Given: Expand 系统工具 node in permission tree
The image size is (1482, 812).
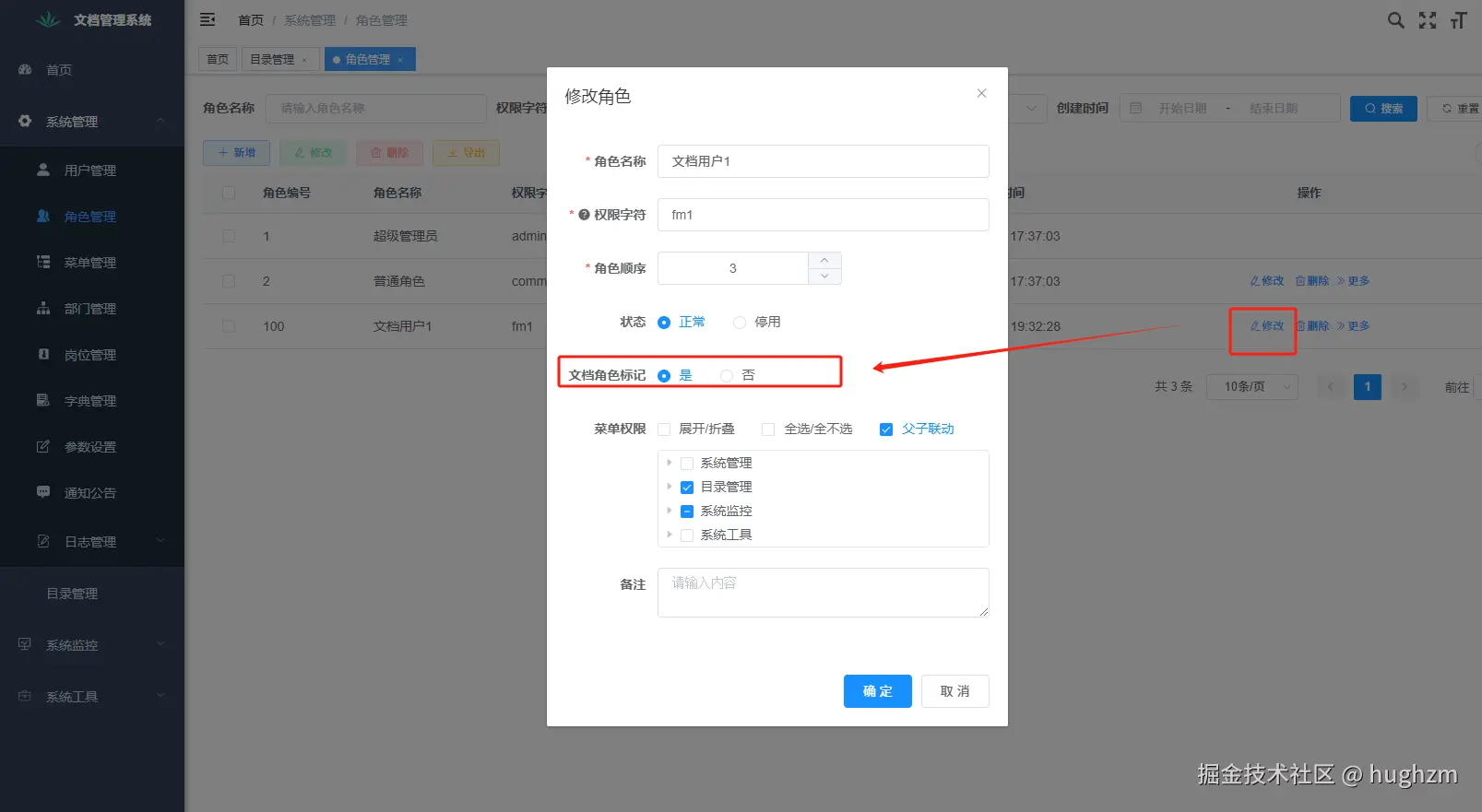Looking at the screenshot, I should 670,535.
